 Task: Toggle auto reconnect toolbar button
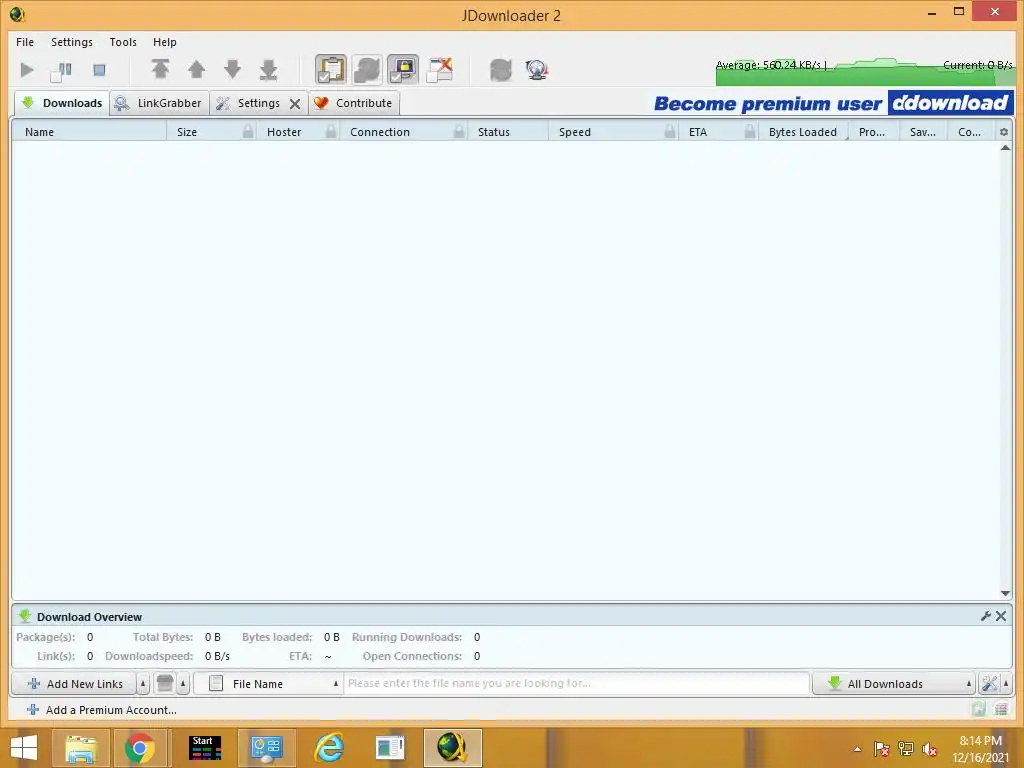click(367, 69)
